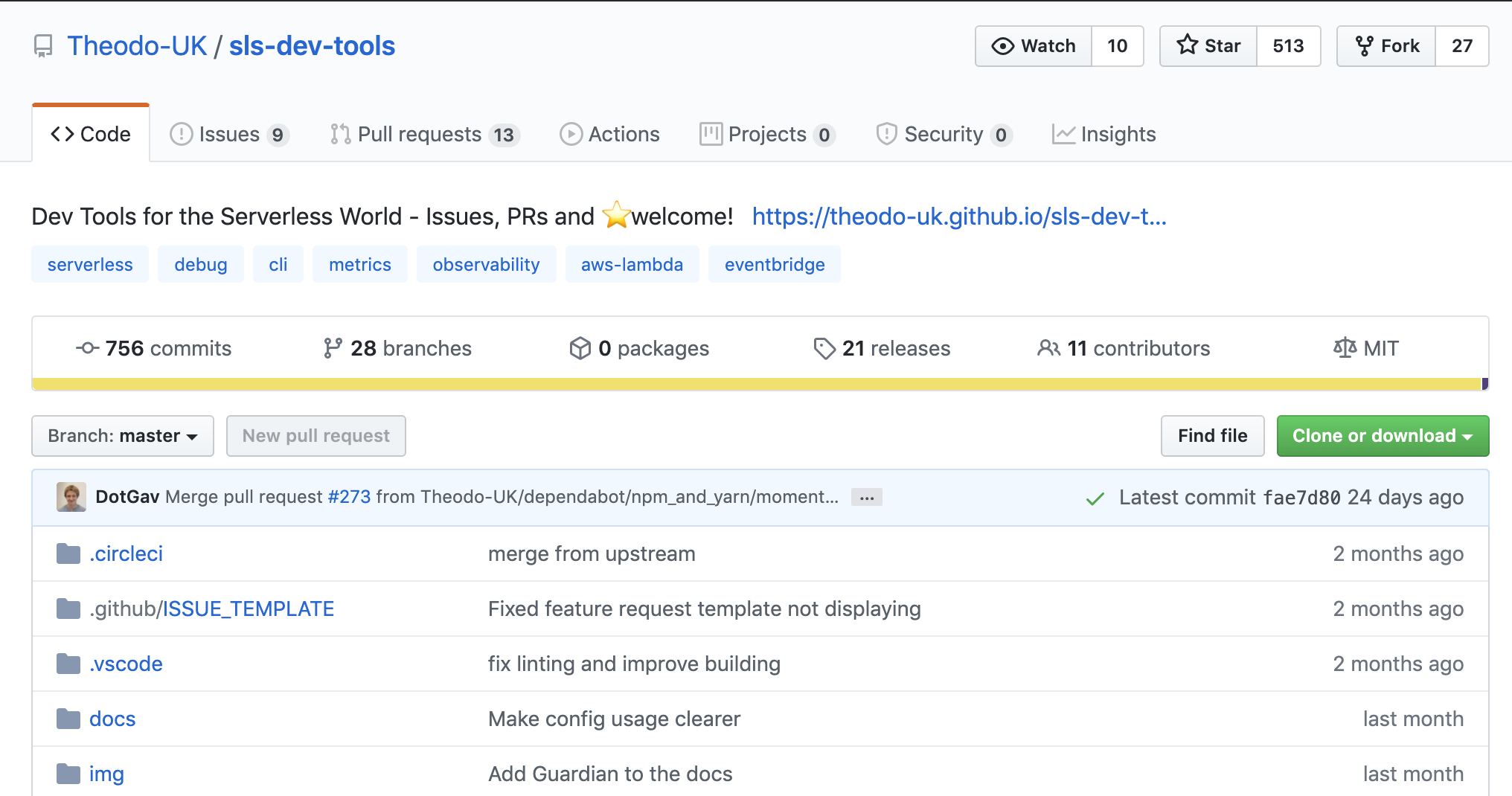Image resolution: width=1512 pixels, height=796 pixels.
Task: Open the Actions tab
Action: [x=609, y=134]
